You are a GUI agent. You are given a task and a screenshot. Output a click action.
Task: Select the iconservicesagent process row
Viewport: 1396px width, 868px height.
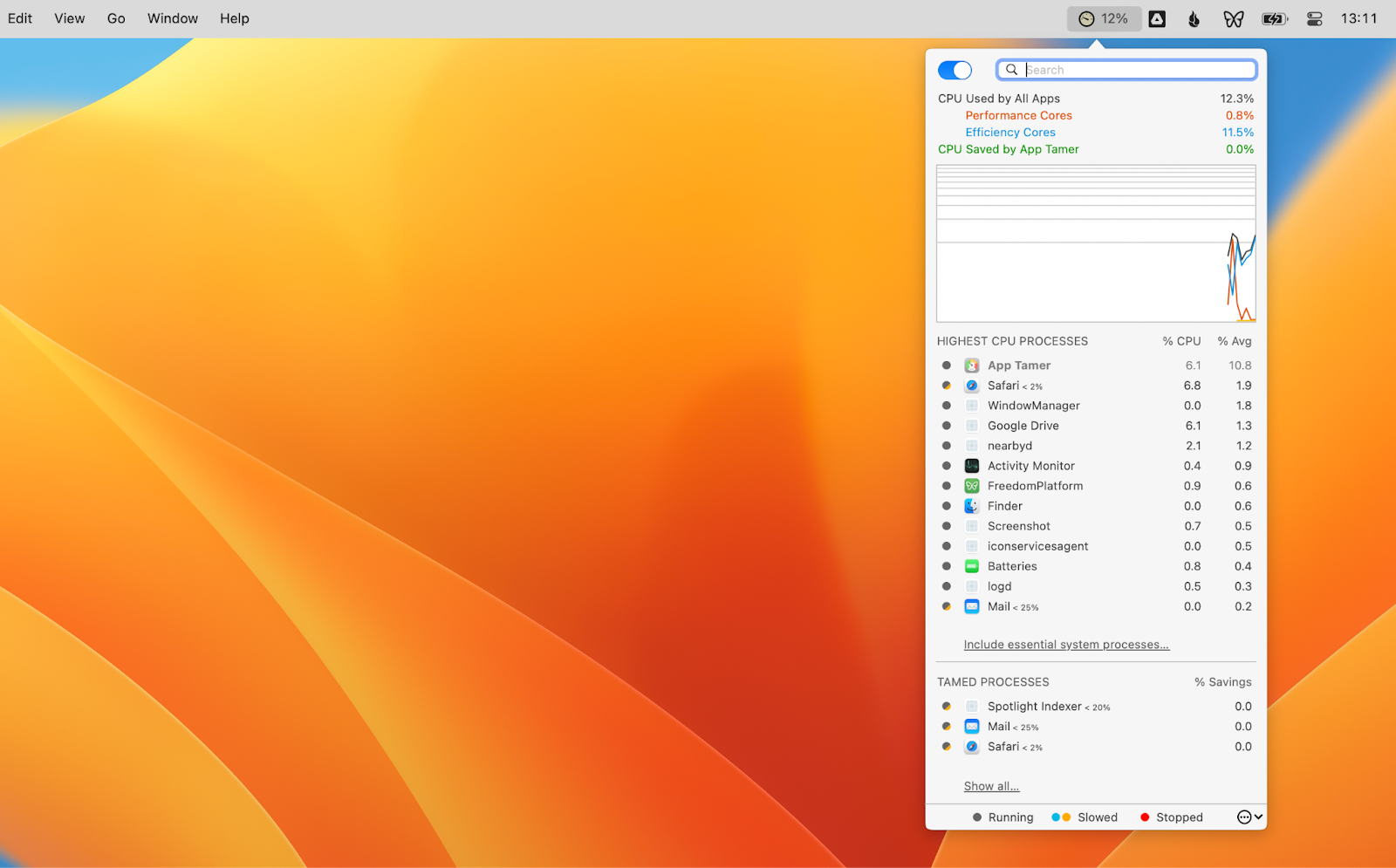coord(1096,546)
